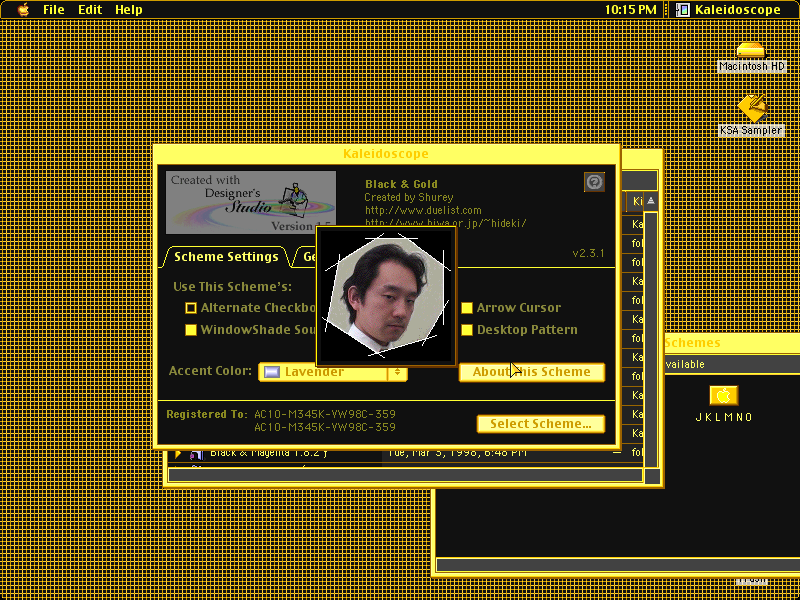Click the Ki… column header in list window
This screenshot has width=800, height=600.
tap(636, 201)
